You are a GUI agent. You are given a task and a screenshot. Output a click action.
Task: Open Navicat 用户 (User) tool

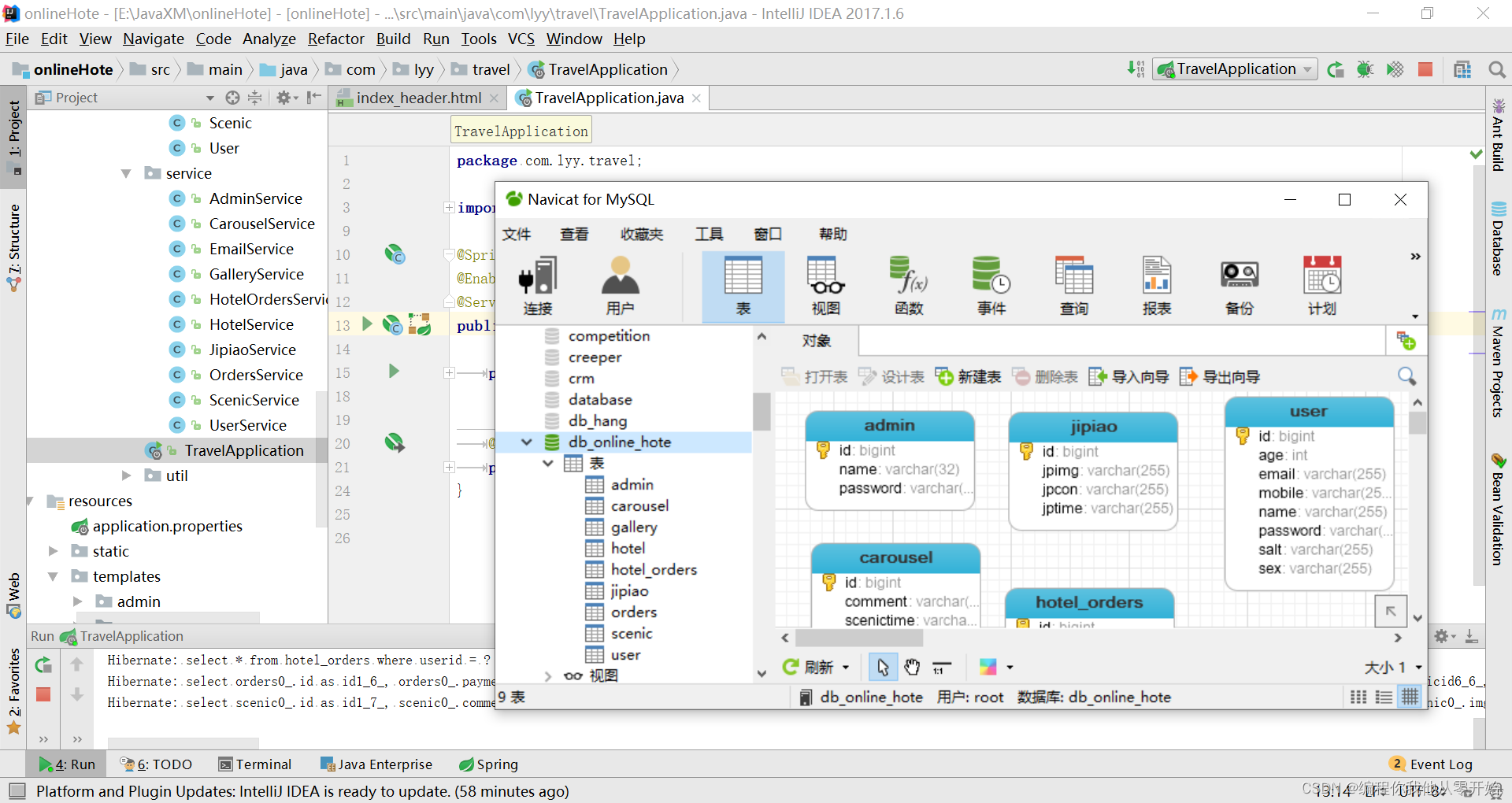pyautogui.click(x=621, y=286)
